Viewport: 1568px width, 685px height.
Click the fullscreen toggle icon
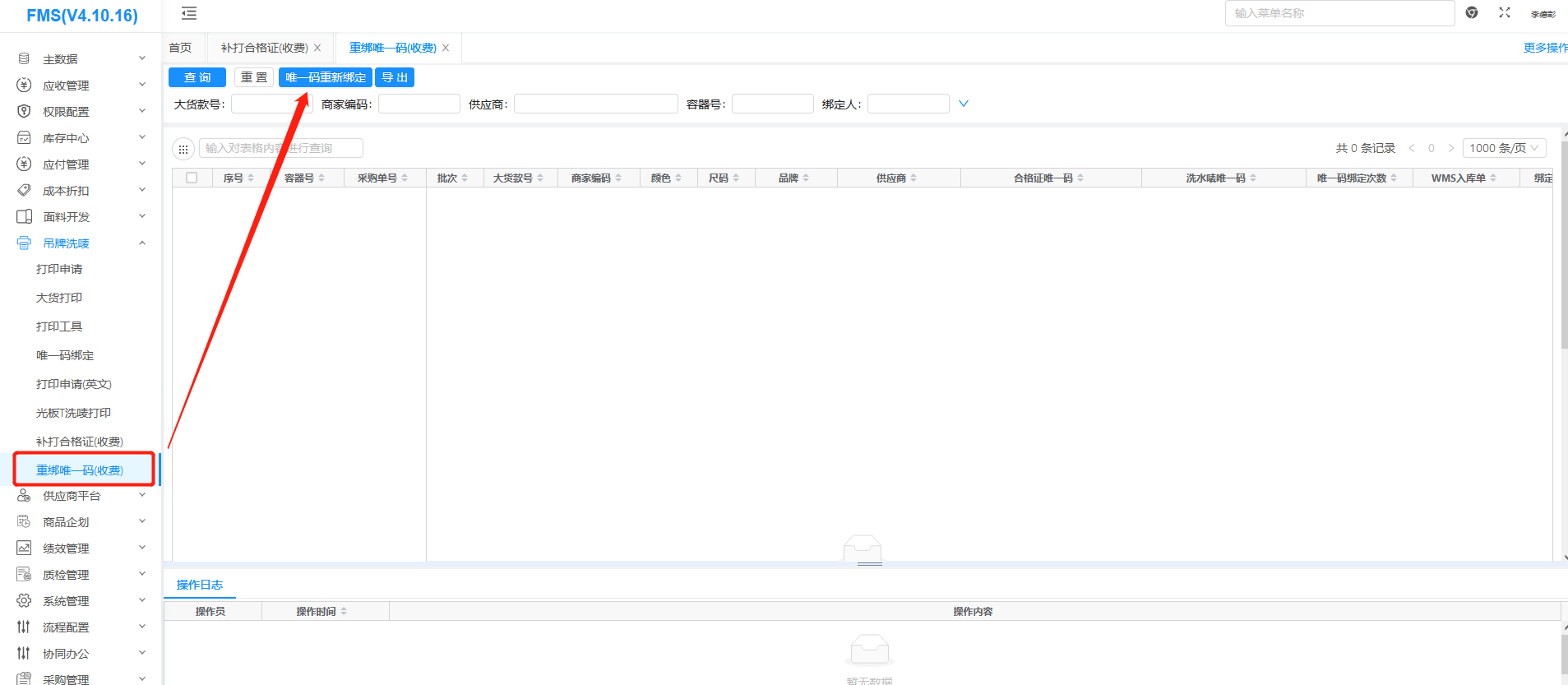[x=1504, y=12]
